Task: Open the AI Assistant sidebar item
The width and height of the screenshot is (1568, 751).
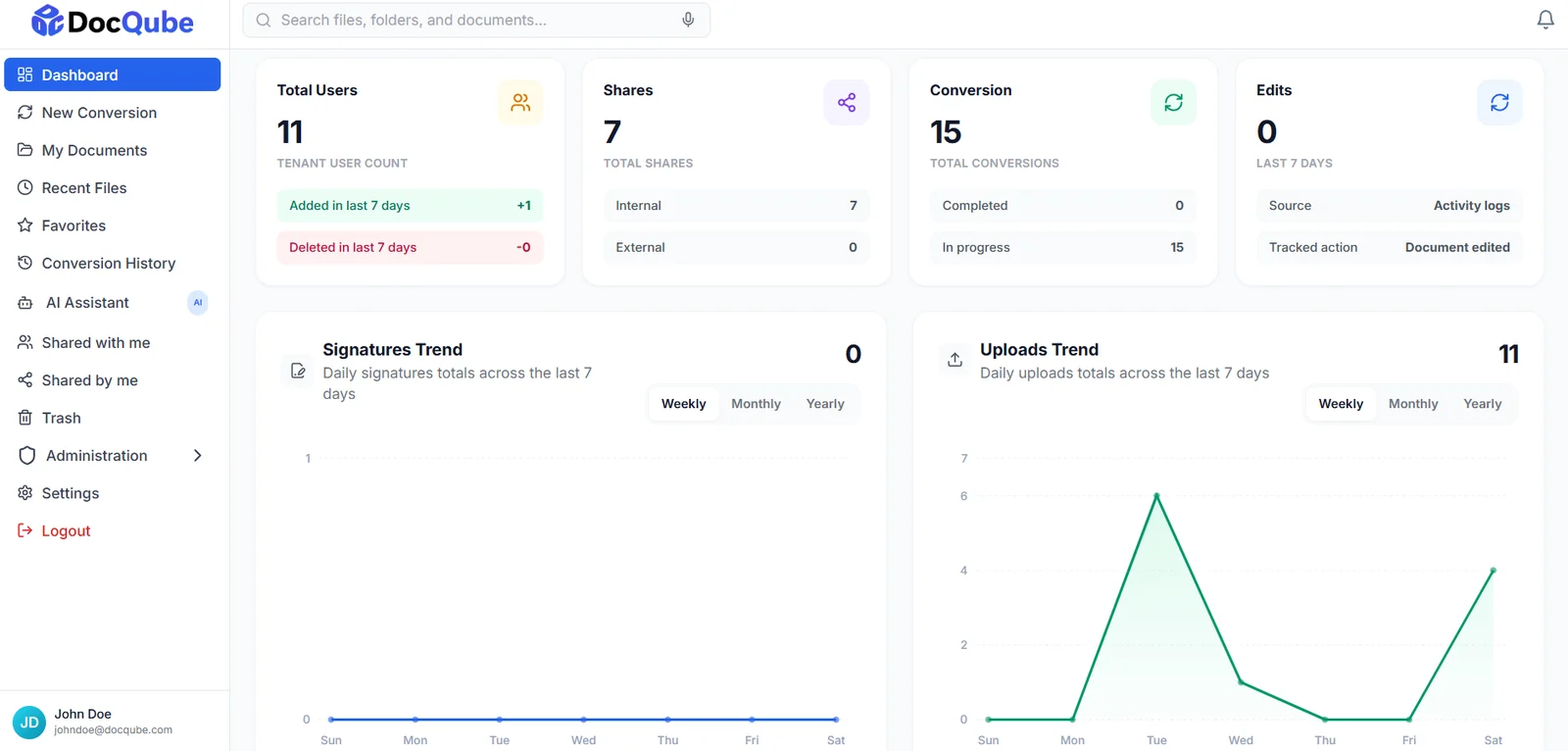Action: (112, 303)
